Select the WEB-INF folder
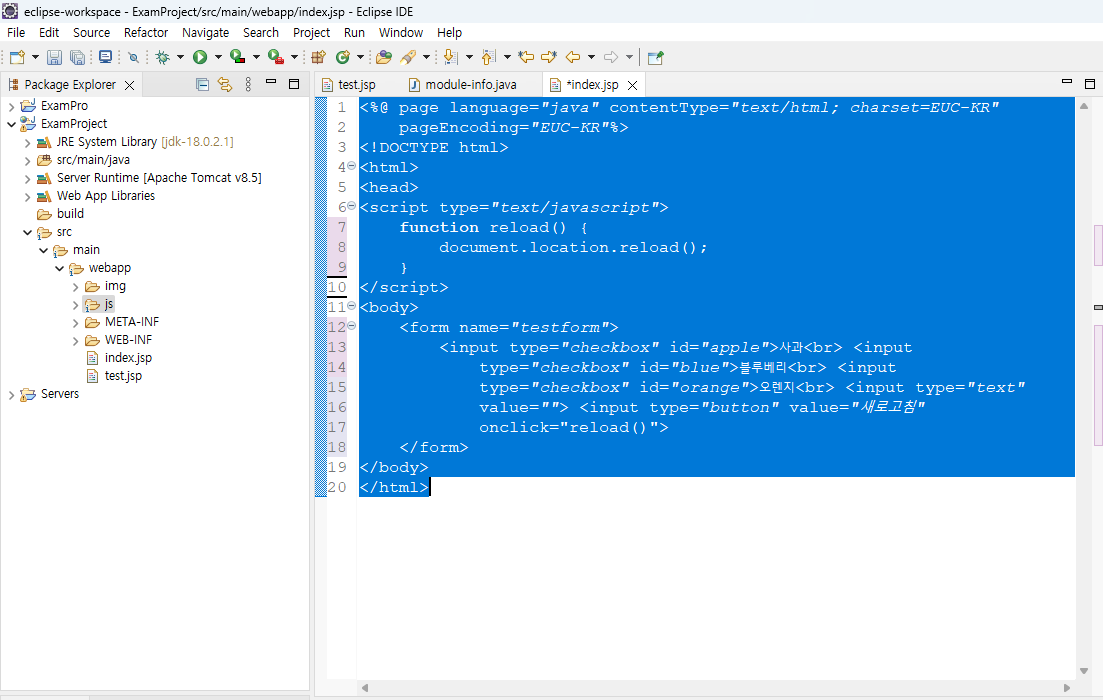Screen dimensions: 1103x700 pyautogui.click(x=128, y=340)
